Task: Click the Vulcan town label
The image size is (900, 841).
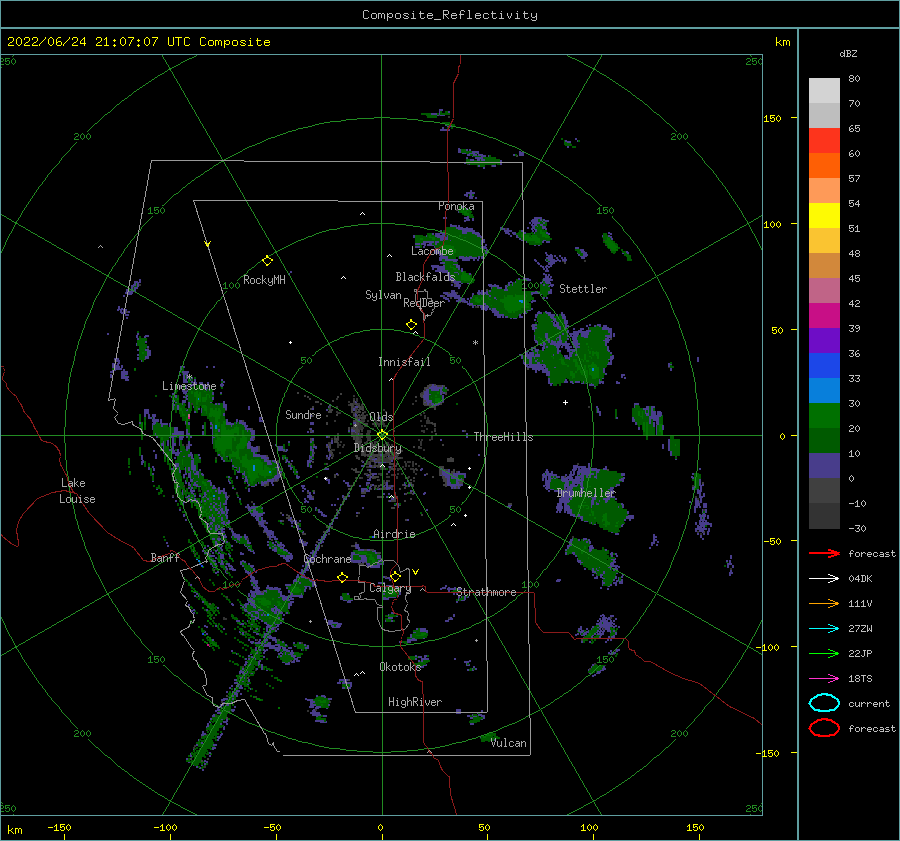Action: [x=509, y=743]
